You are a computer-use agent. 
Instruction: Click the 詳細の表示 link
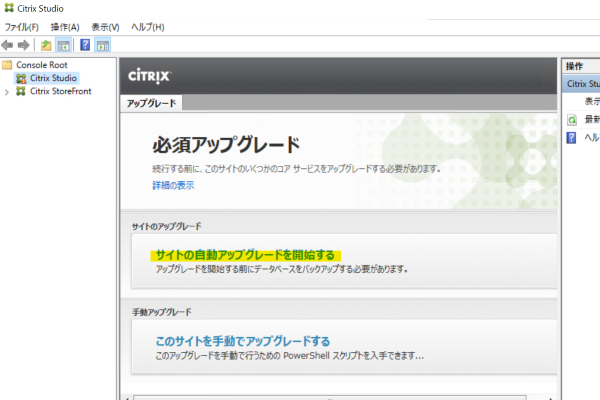click(173, 185)
